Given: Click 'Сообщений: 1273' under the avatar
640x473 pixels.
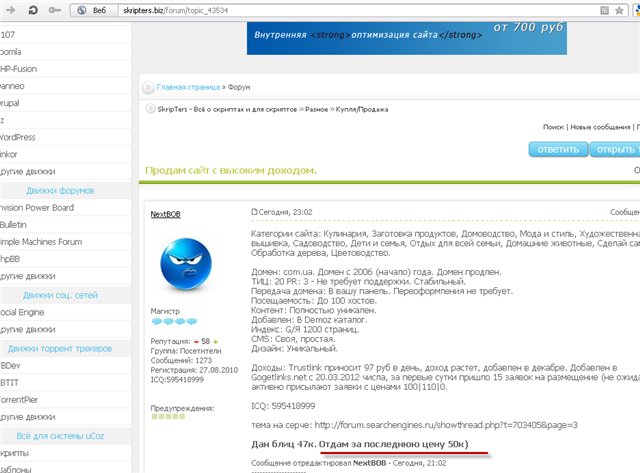Looking at the screenshot, I should tap(181, 360).
